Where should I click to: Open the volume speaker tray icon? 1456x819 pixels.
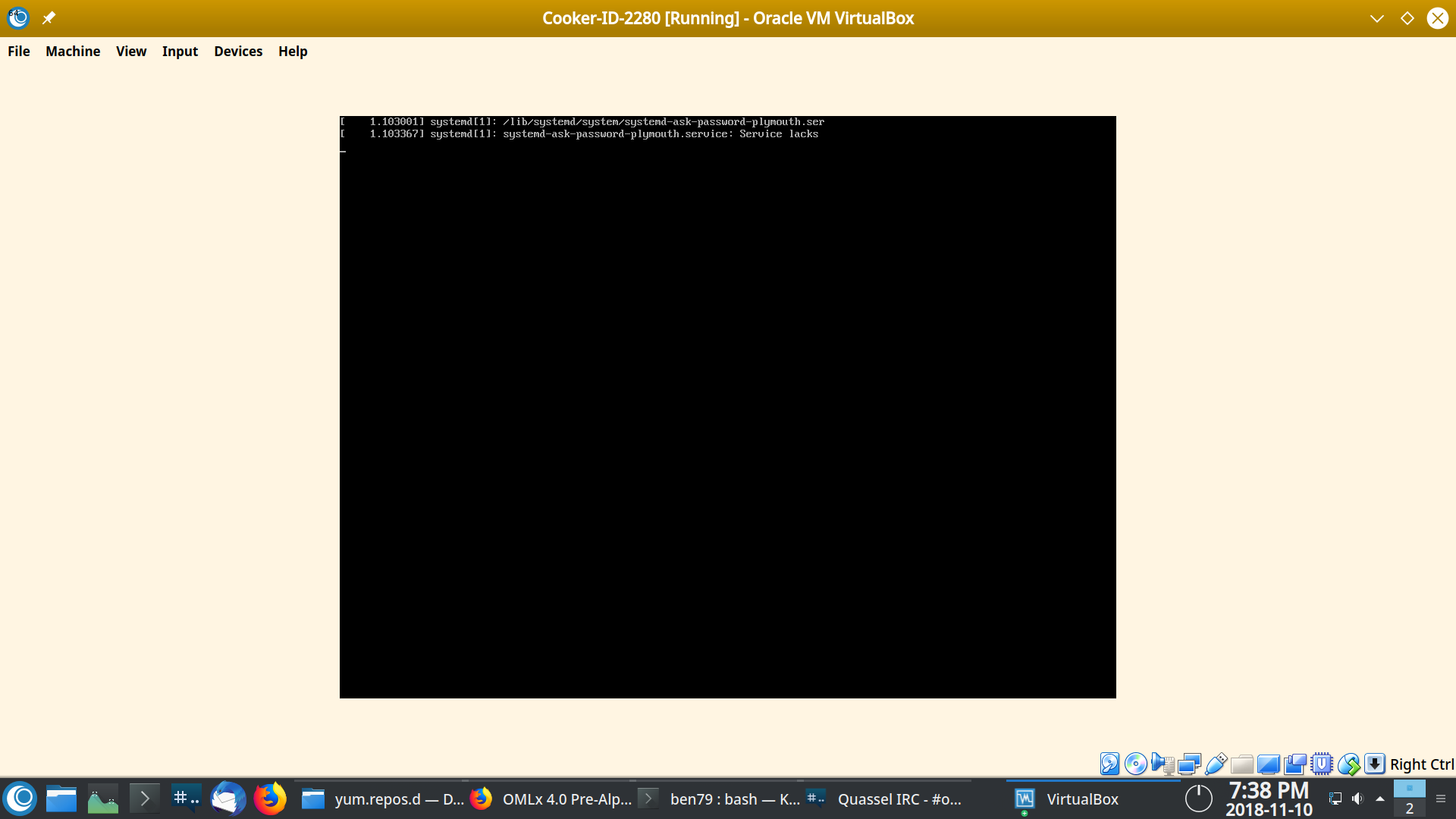(1357, 799)
